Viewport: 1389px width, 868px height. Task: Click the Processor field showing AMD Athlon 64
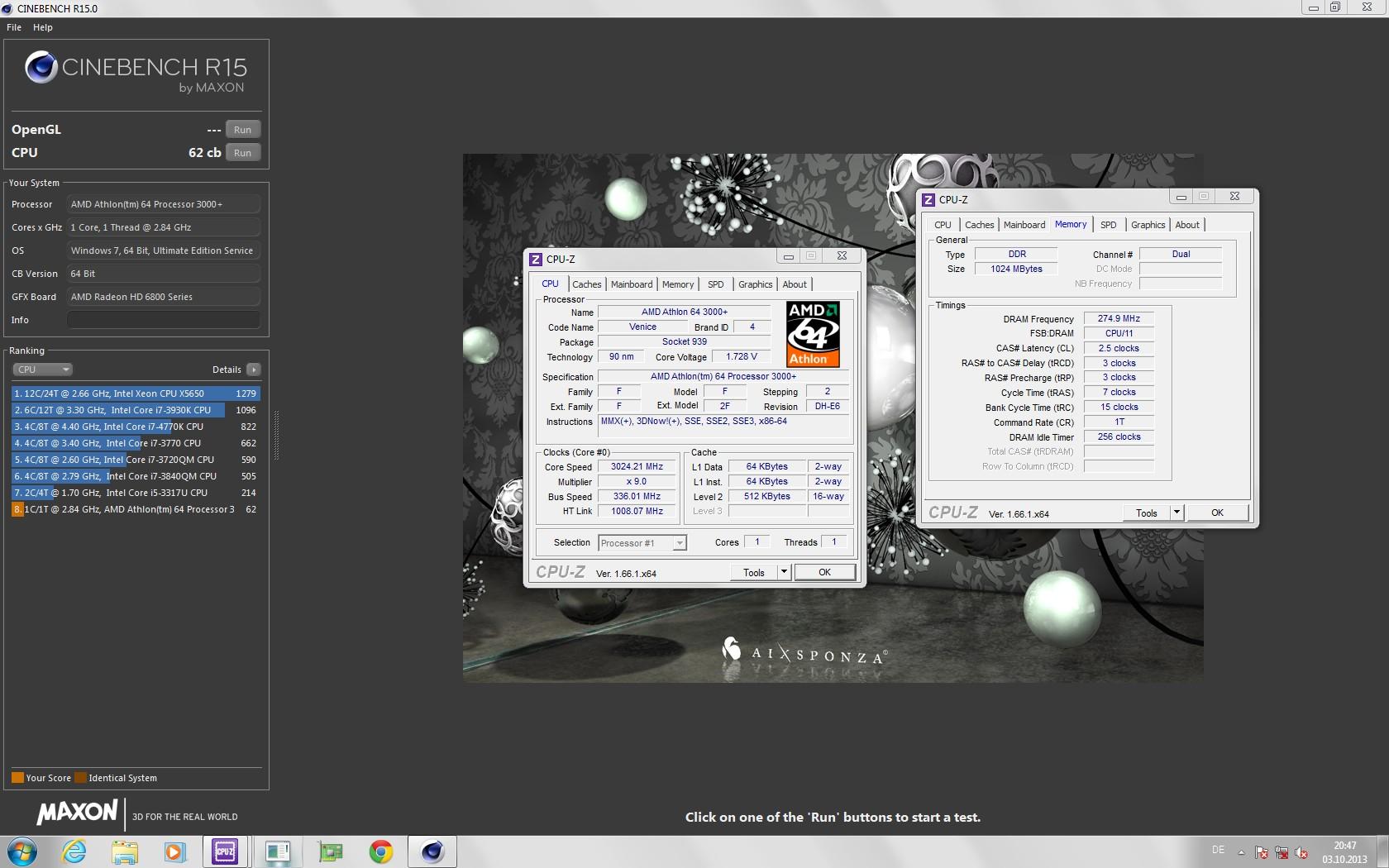coord(164,204)
